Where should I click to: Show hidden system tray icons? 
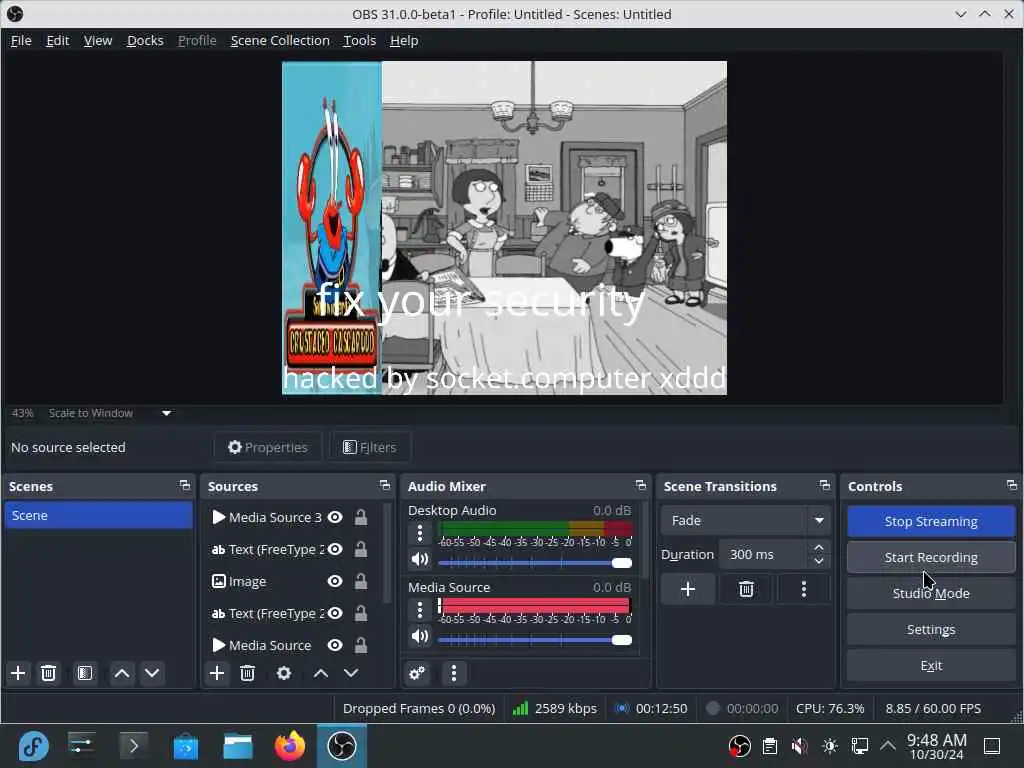[x=888, y=745]
